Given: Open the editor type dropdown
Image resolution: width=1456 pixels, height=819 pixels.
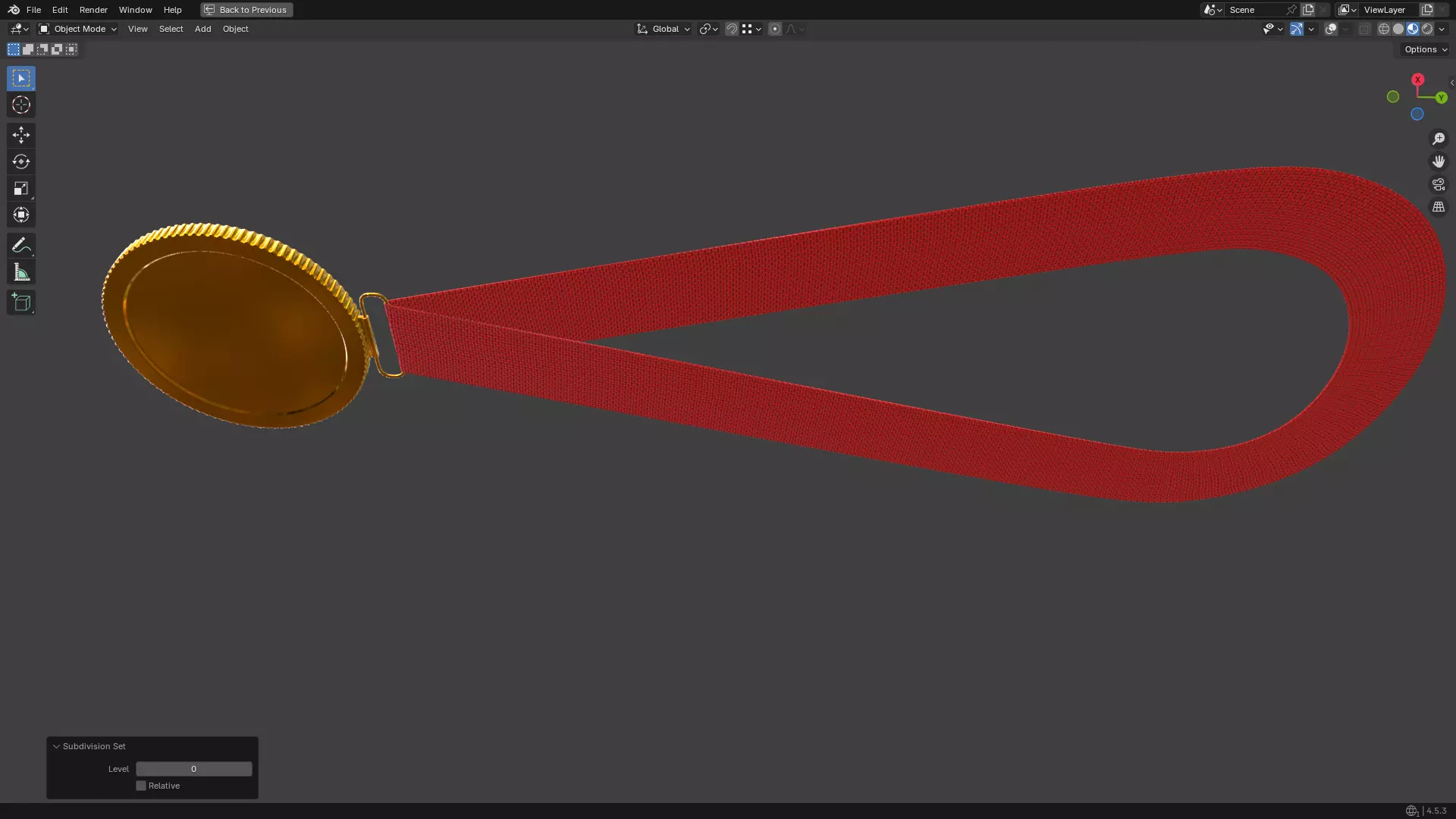Looking at the screenshot, I should pos(19,29).
